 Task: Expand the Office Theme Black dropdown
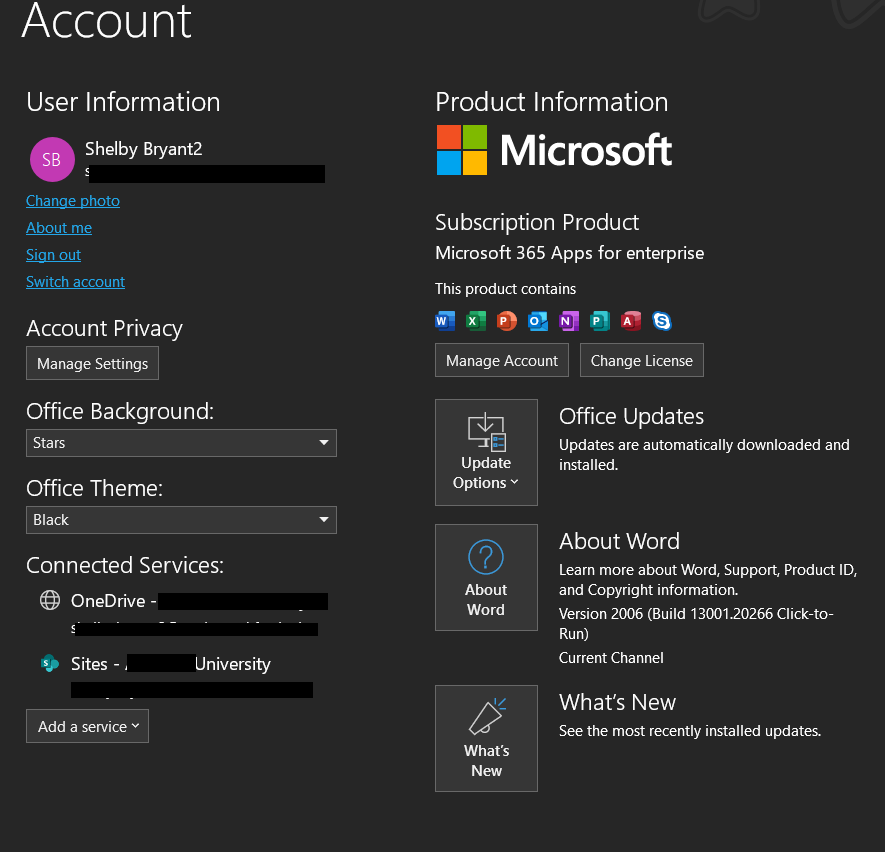coord(181,520)
